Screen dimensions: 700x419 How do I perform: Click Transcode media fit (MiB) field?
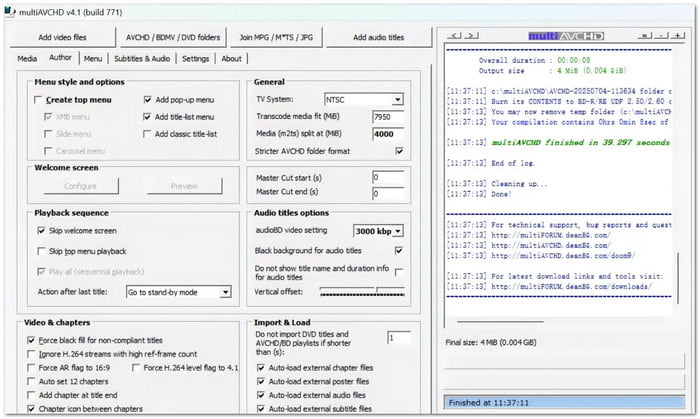388,117
